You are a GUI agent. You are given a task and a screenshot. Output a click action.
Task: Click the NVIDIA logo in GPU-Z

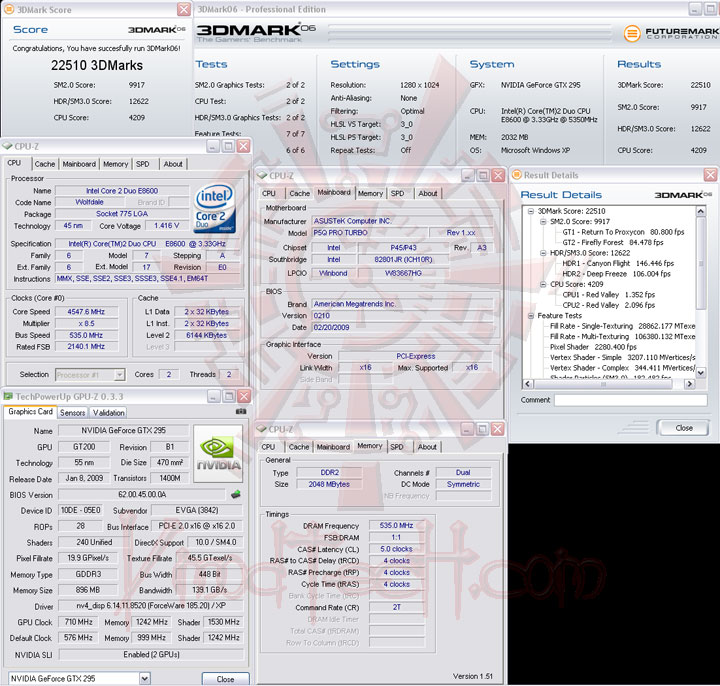tap(218, 454)
